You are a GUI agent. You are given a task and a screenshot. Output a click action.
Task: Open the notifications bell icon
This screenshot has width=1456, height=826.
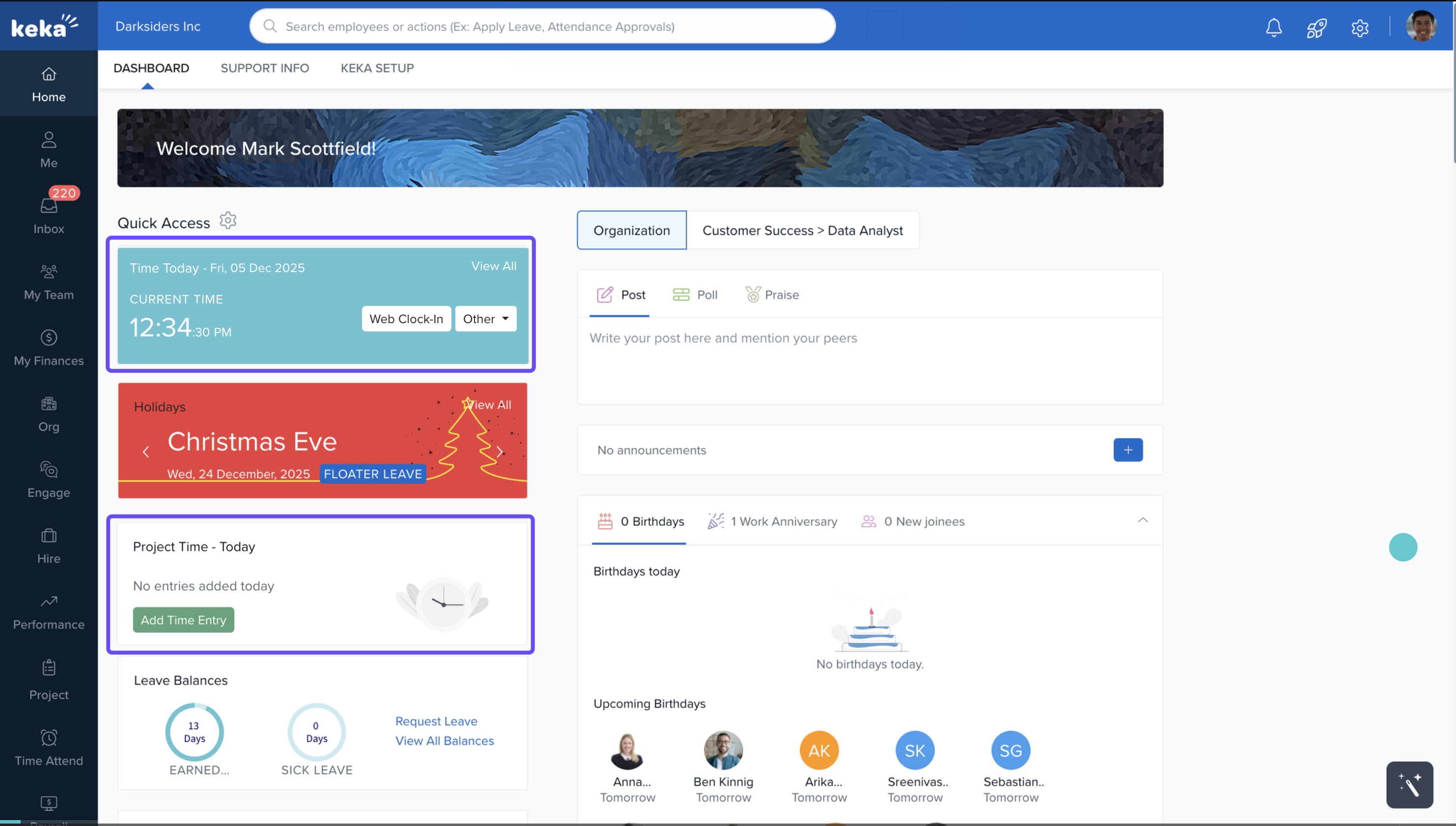1273,27
